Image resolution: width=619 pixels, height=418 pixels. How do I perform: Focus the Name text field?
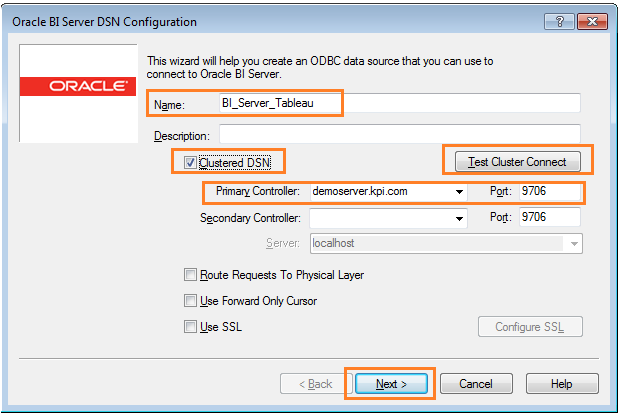click(398, 102)
